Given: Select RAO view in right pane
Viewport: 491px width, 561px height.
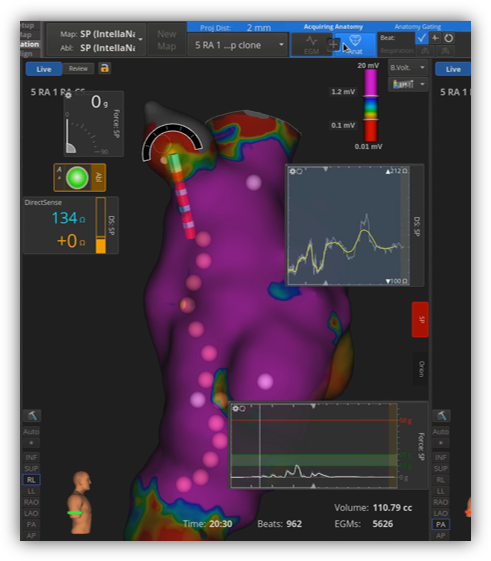Looking at the screenshot, I should pyautogui.click(x=441, y=502).
